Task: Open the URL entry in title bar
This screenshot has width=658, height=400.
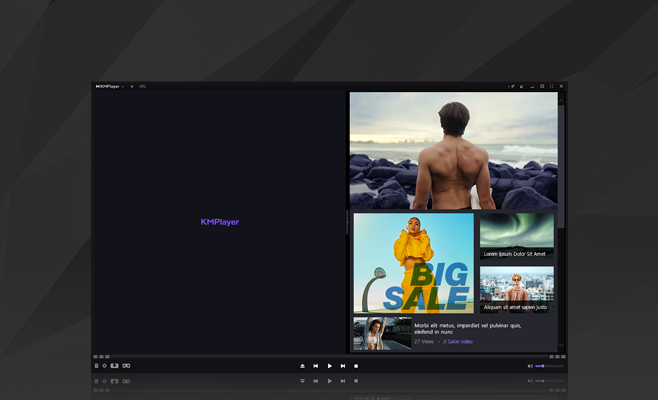Action: 143,86
